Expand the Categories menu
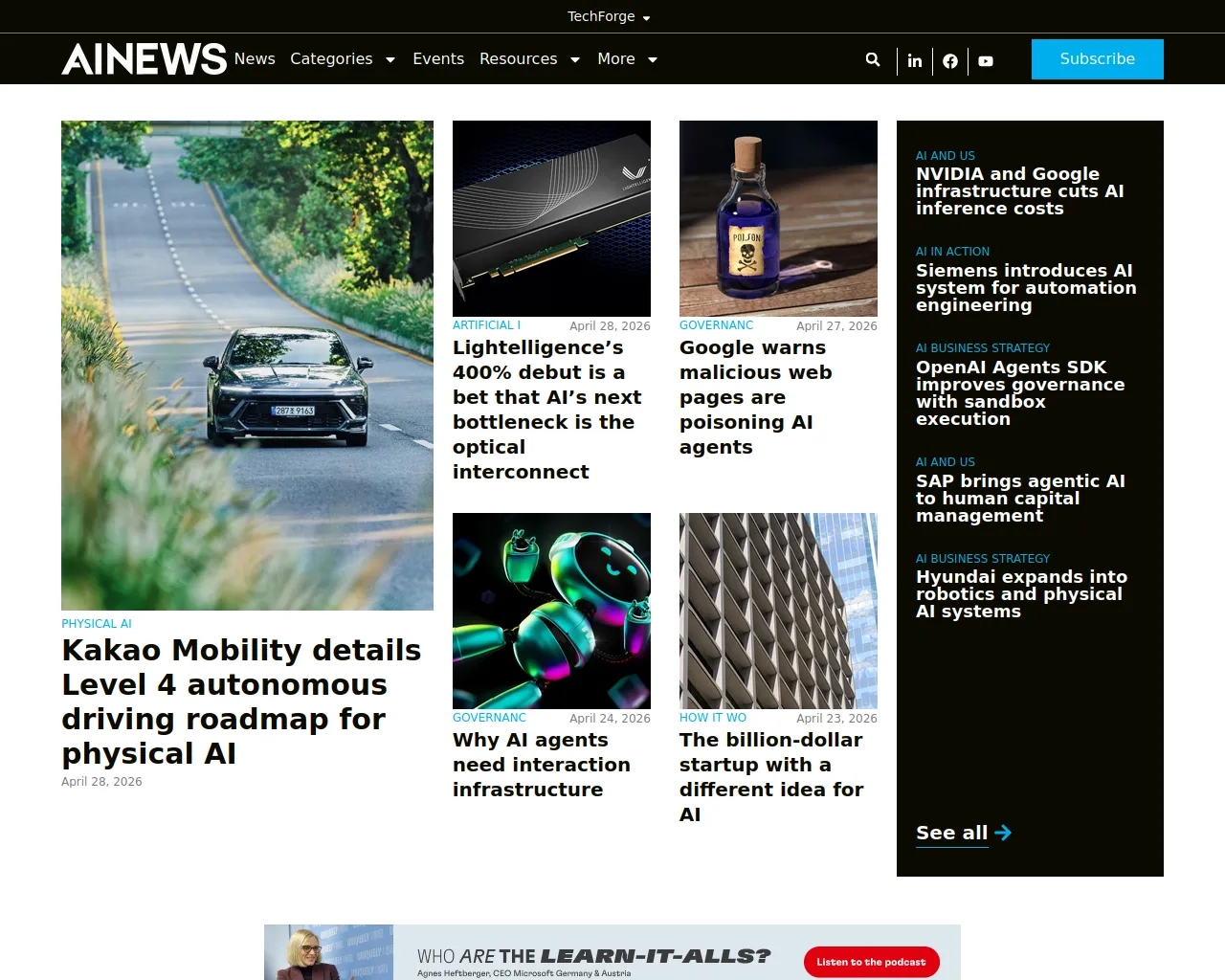 click(x=343, y=59)
